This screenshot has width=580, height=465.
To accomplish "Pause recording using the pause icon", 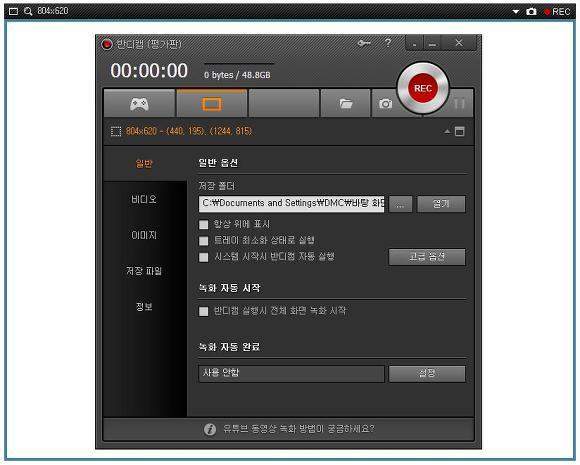I will [459, 104].
